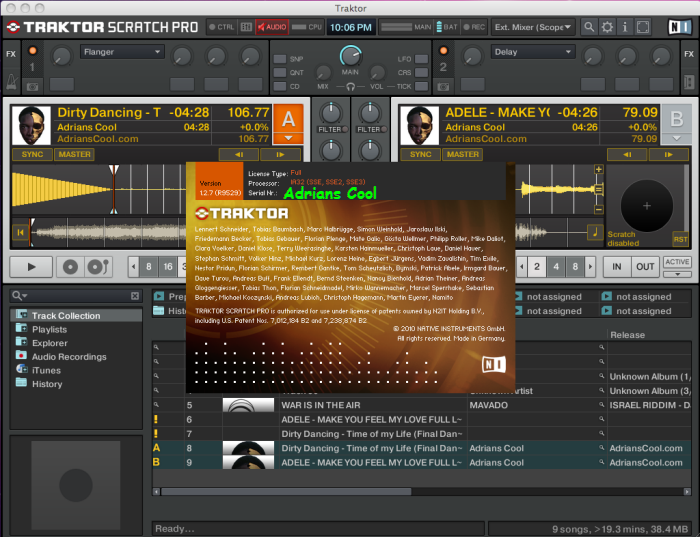
Task: Expand deck B letter dropdown arrow
Action: 676,138
